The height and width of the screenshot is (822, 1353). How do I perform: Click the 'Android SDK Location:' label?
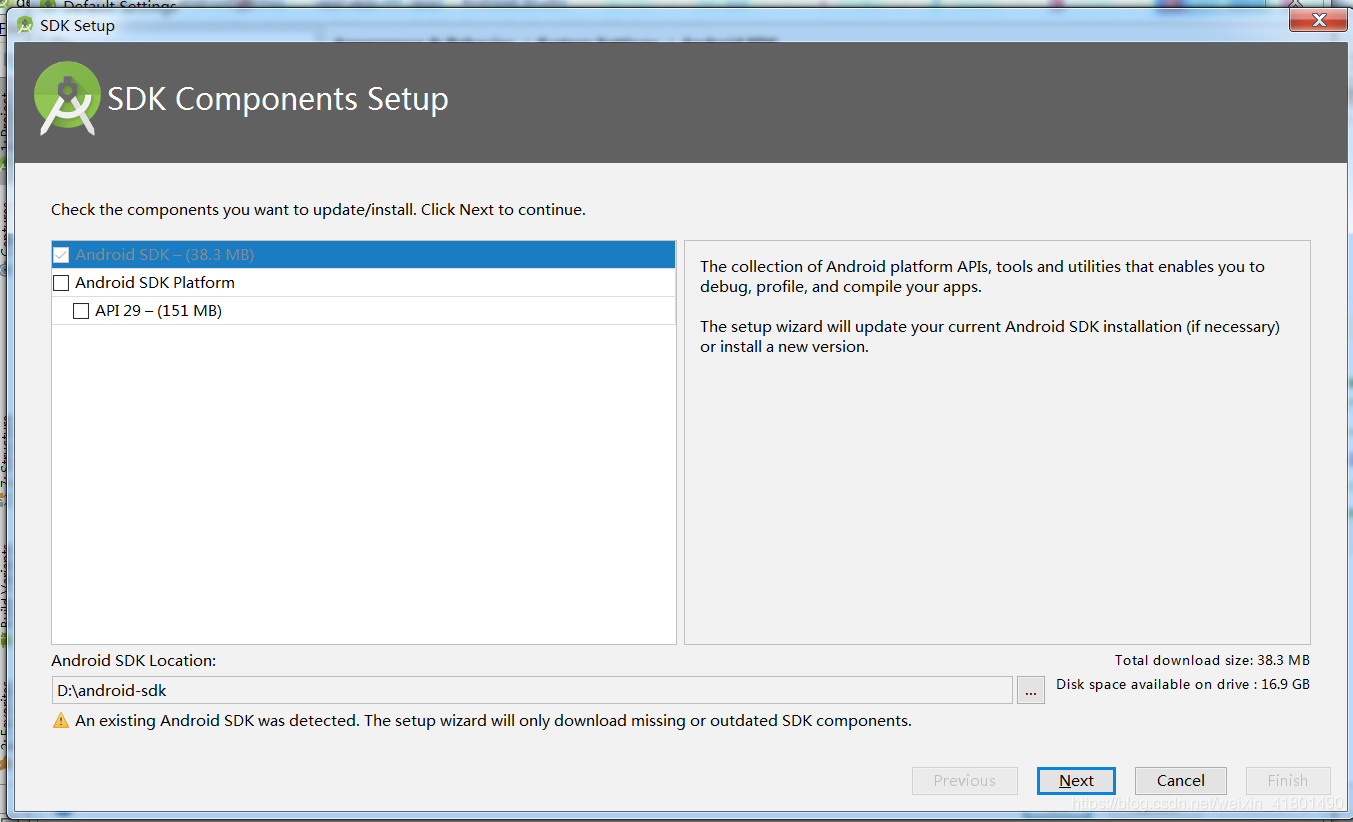click(134, 660)
